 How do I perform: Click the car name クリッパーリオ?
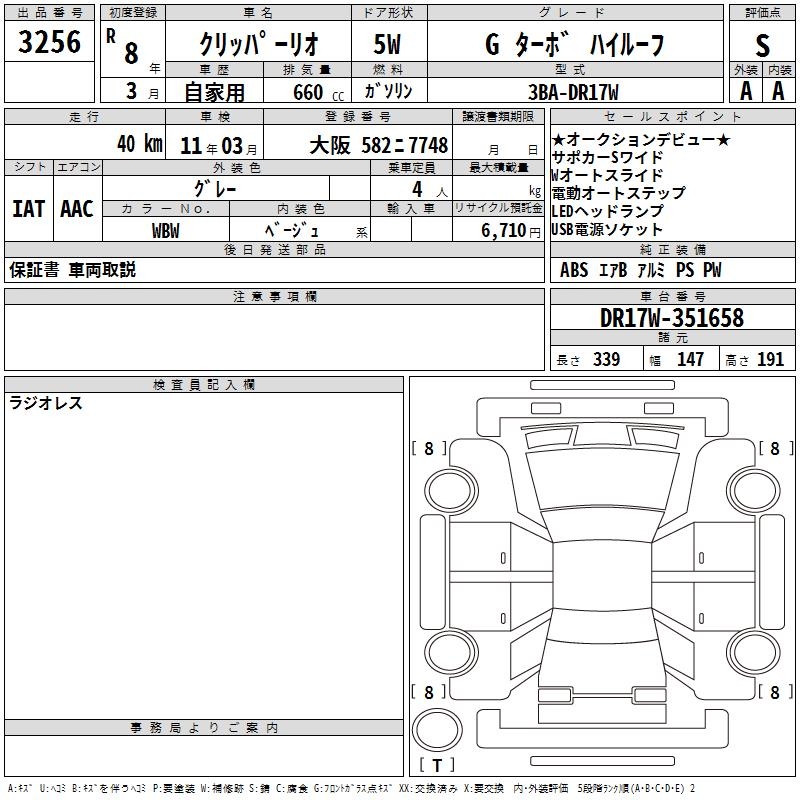[x=260, y=45]
